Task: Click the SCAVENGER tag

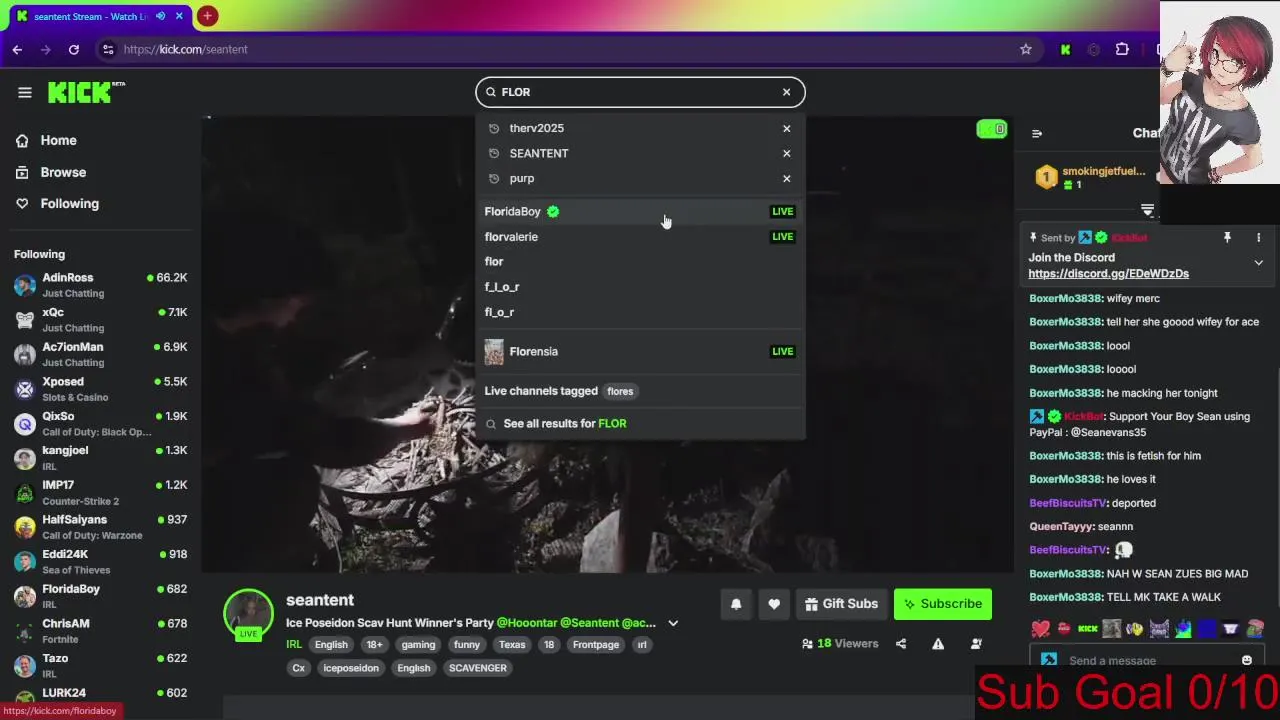Action: coord(478,668)
